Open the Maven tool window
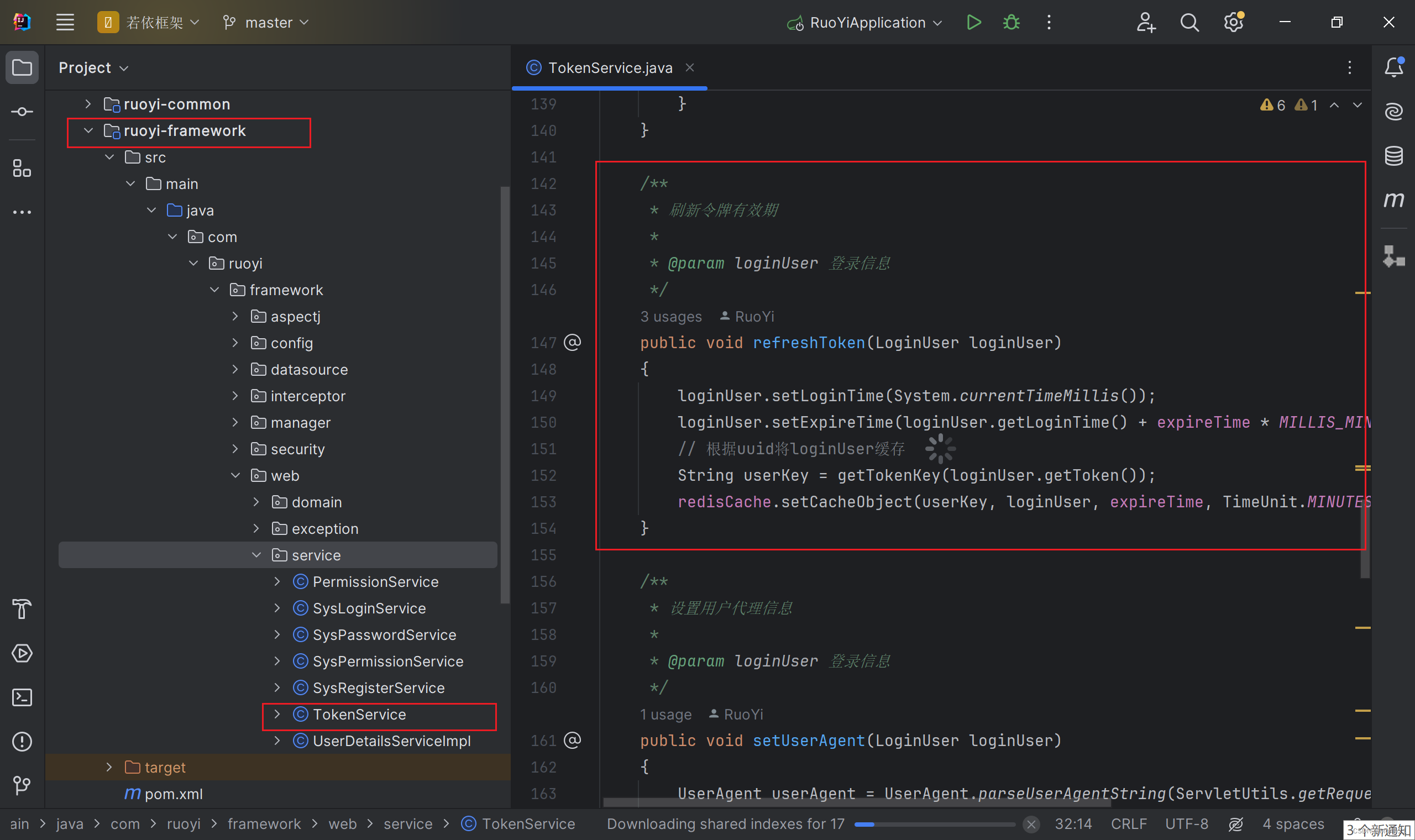 point(1393,200)
